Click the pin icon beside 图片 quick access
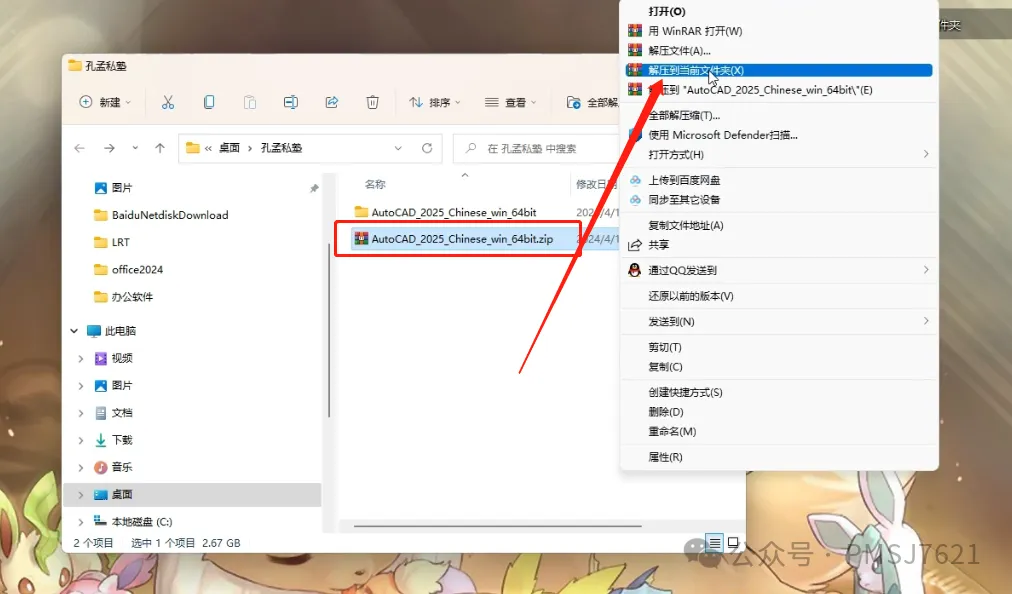The image size is (1012, 594). tap(314, 188)
